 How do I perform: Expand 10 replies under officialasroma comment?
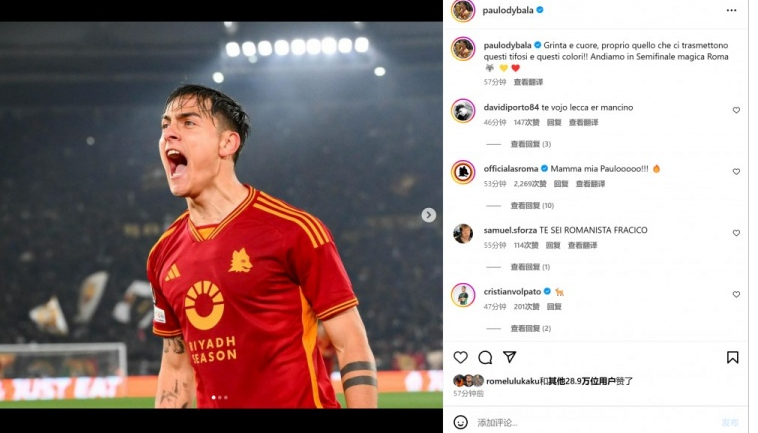point(532,205)
